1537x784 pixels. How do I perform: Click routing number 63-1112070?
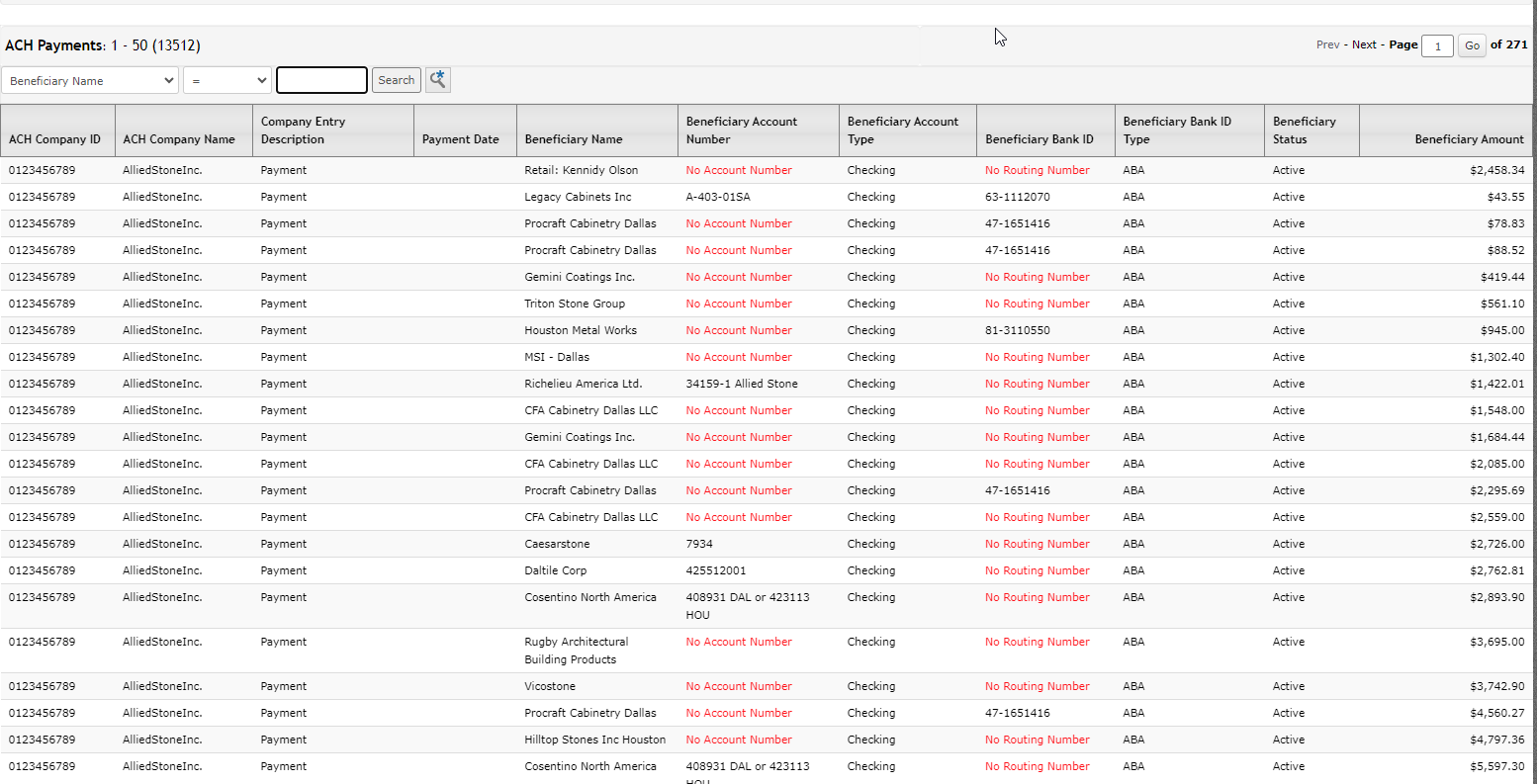click(1018, 197)
